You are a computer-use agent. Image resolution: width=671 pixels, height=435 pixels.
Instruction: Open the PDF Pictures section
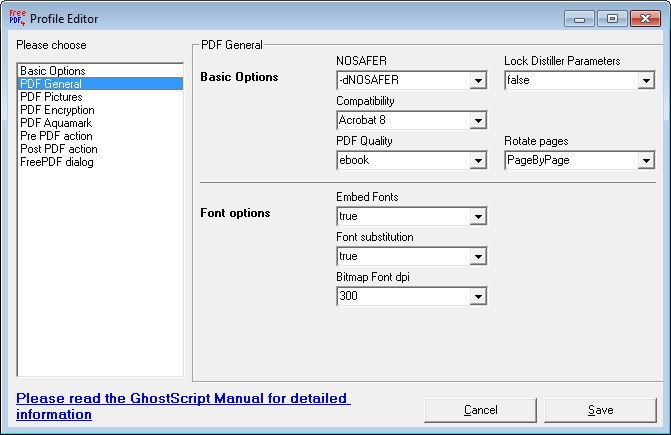coord(101,97)
